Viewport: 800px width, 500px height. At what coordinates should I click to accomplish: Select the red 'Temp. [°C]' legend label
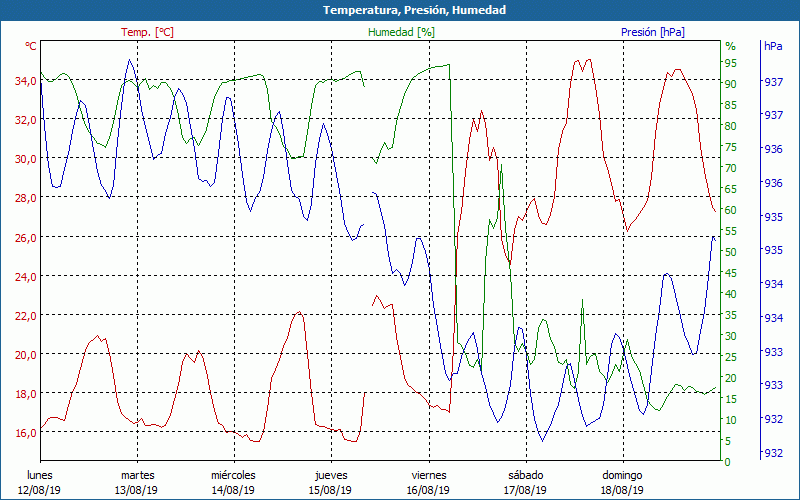[x=147, y=32]
